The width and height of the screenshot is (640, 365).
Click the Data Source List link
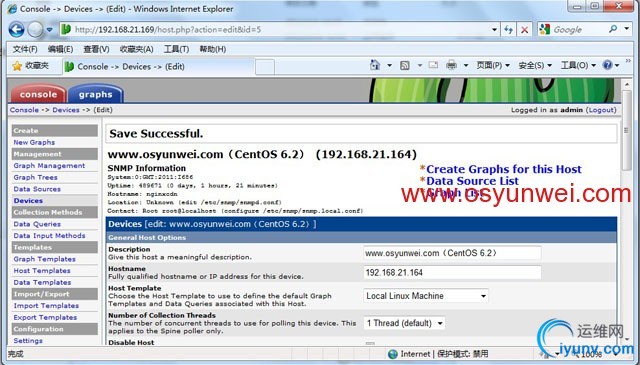[472, 181]
